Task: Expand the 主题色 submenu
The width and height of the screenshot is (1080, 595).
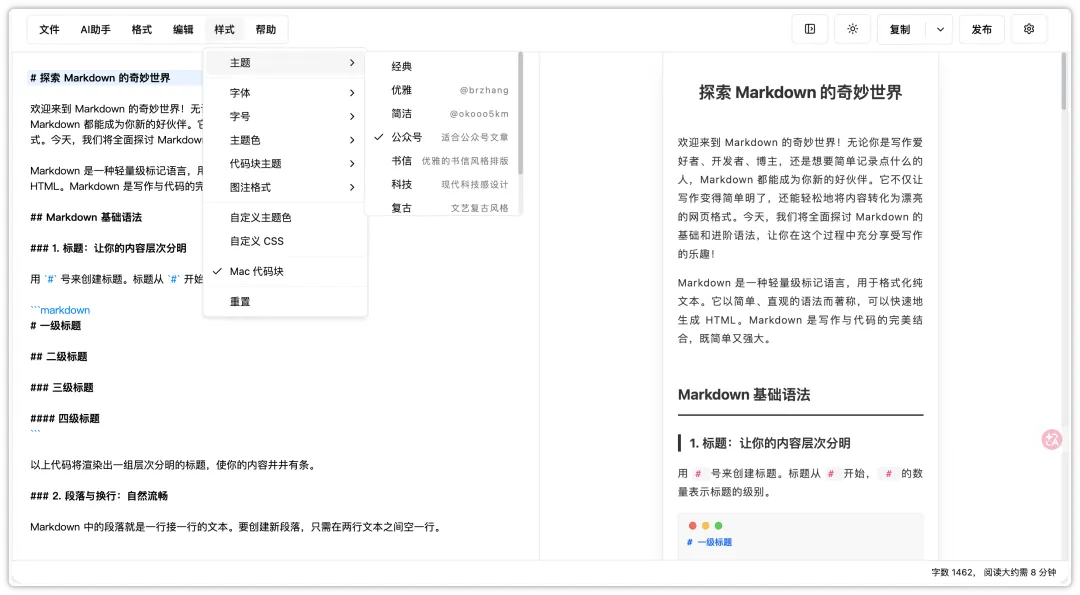Action: coord(285,140)
